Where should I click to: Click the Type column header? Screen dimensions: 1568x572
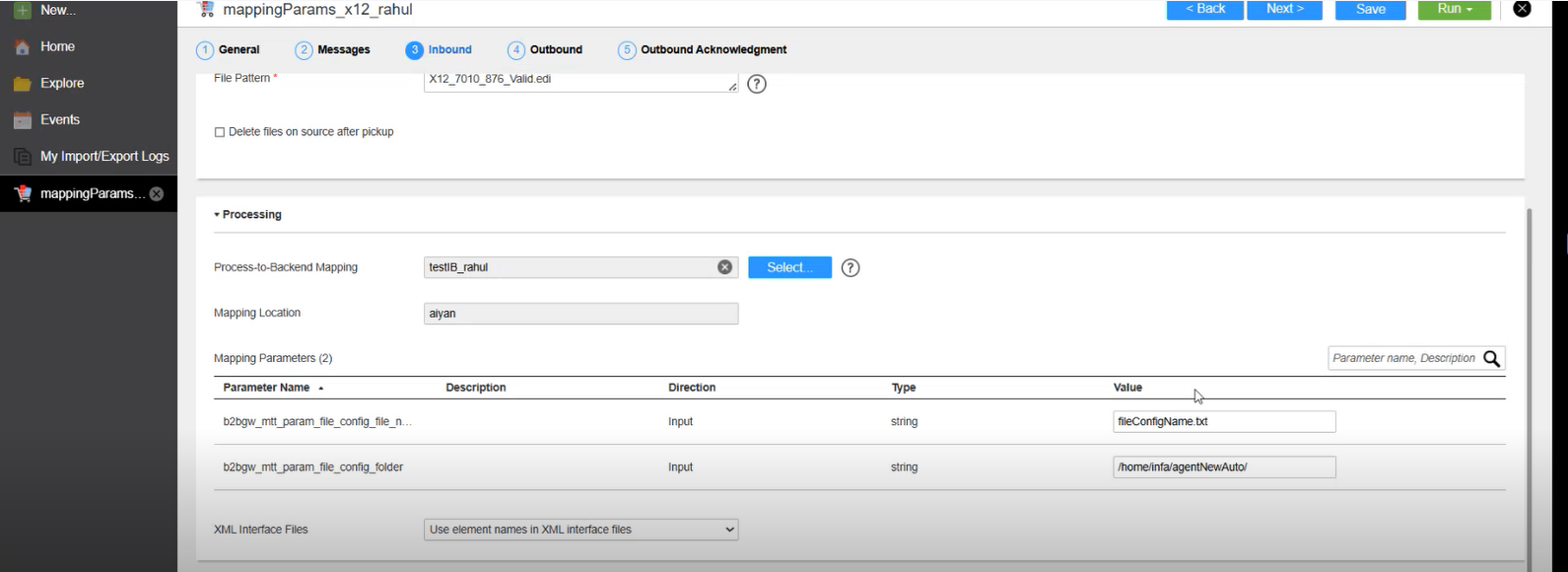[904, 388]
